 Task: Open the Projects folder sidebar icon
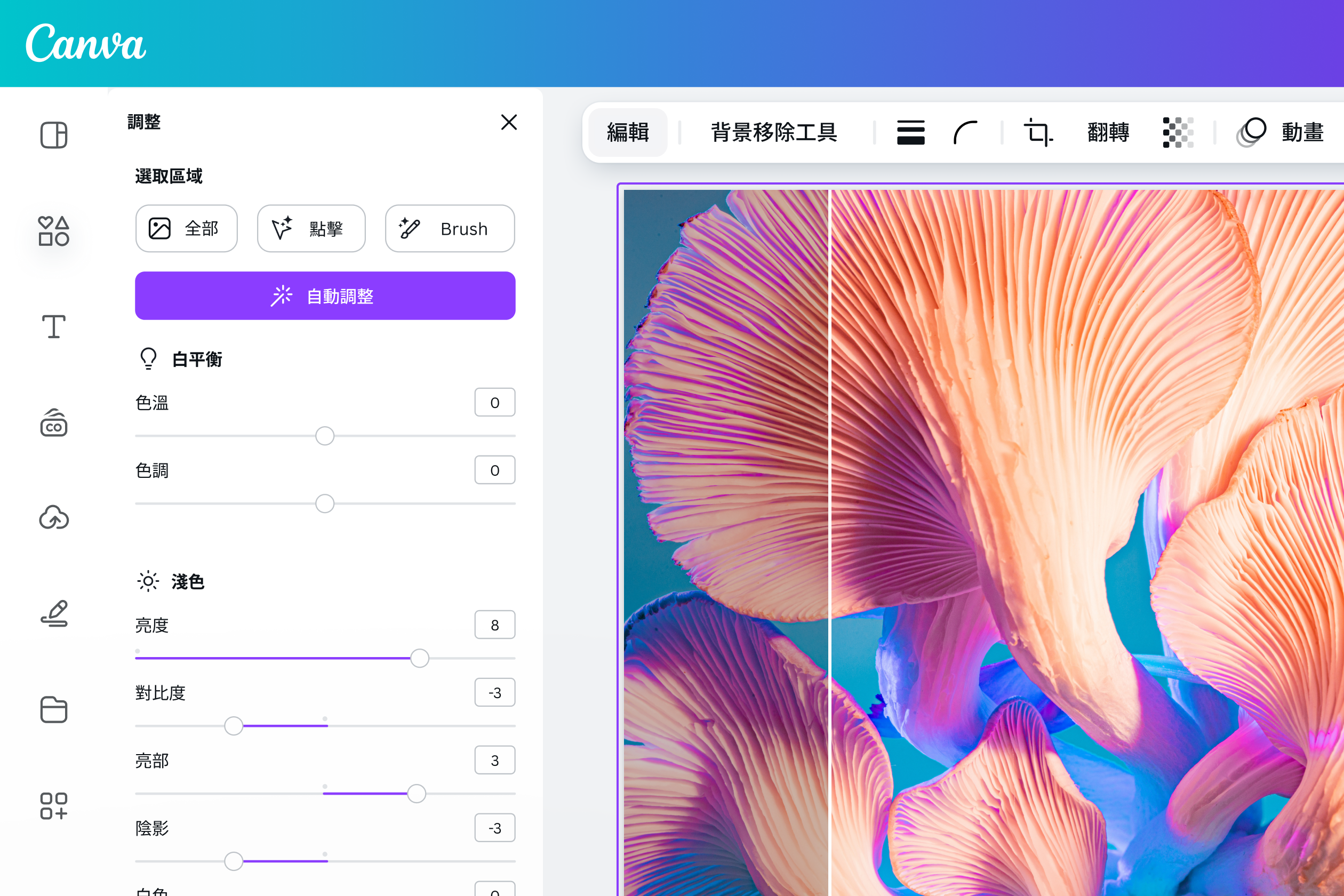54,710
